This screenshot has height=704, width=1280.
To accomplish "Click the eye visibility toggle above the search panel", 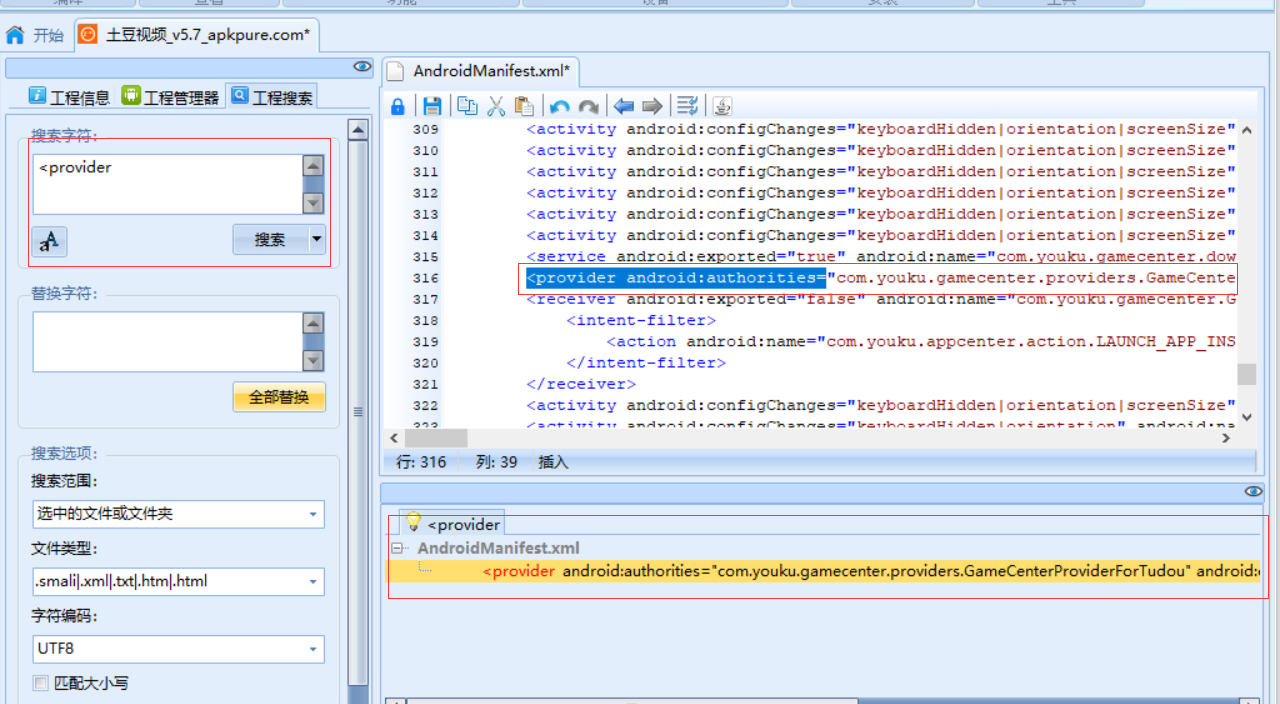I will [361, 66].
